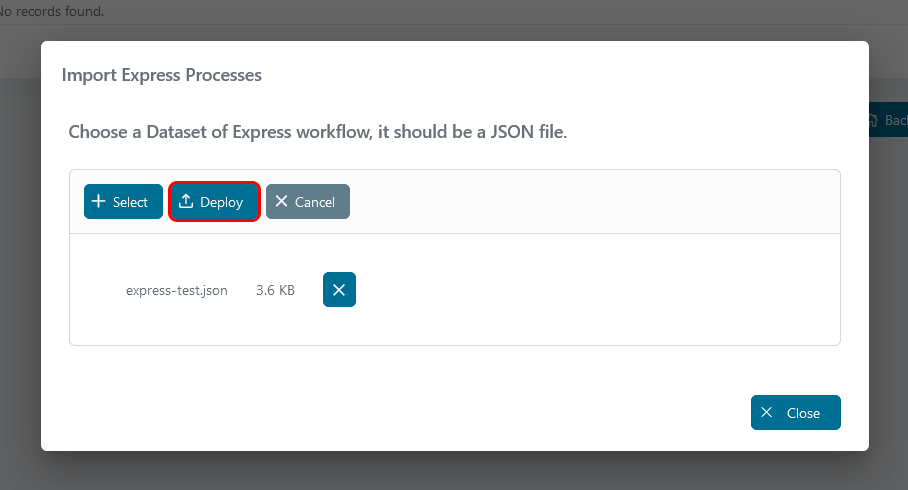Click the word Deploy on the upload button
The height and width of the screenshot is (490, 908).
tap(222, 202)
